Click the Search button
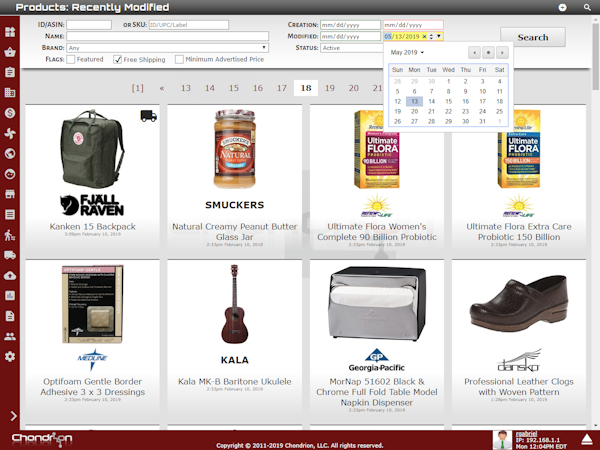The width and height of the screenshot is (600, 450). (532, 37)
